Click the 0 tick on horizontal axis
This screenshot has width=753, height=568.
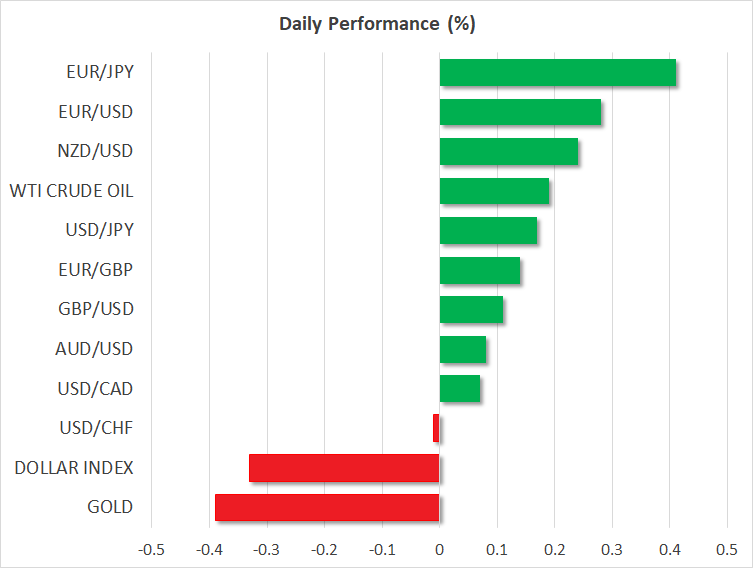coord(439,549)
